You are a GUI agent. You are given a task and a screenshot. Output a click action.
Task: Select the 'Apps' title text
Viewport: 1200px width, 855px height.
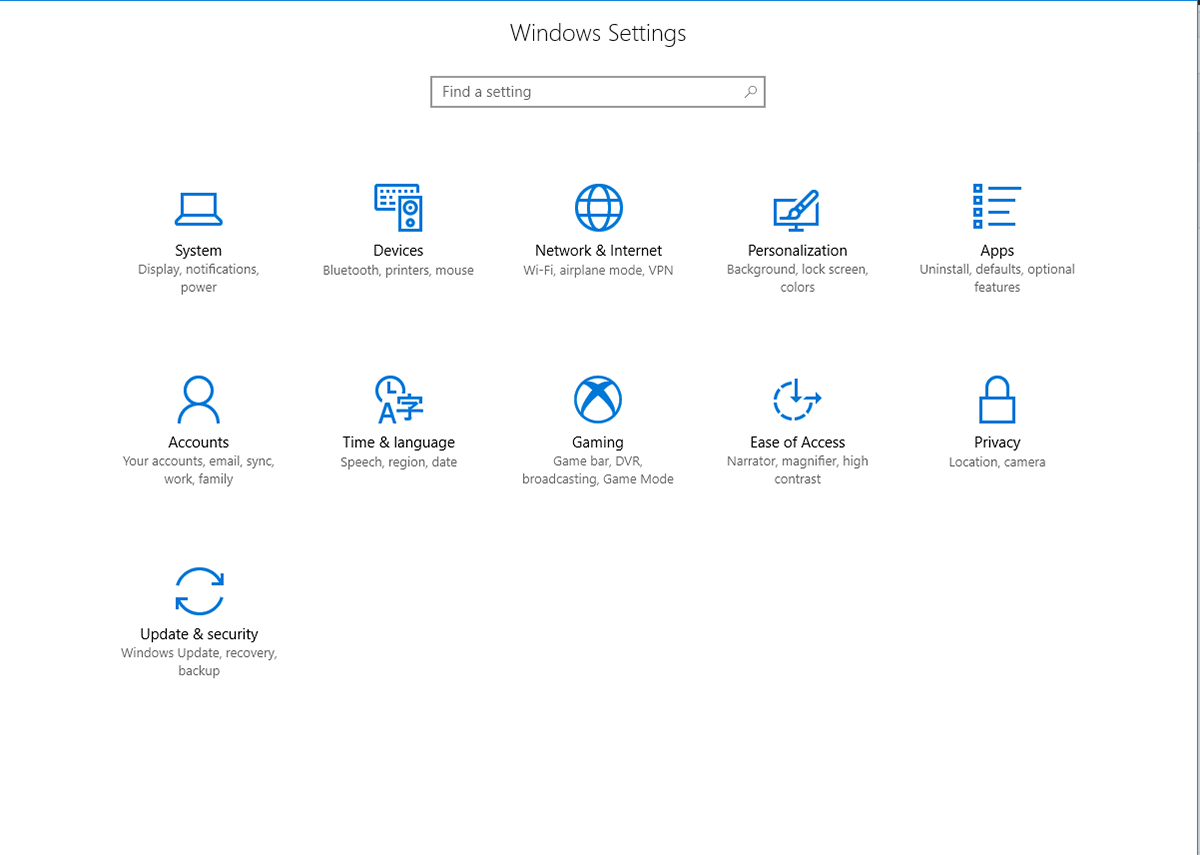(997, 251)
